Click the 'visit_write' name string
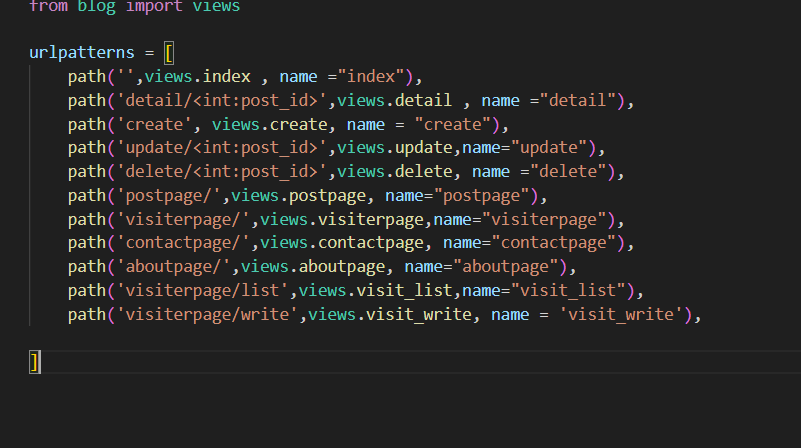 (621, 315)
